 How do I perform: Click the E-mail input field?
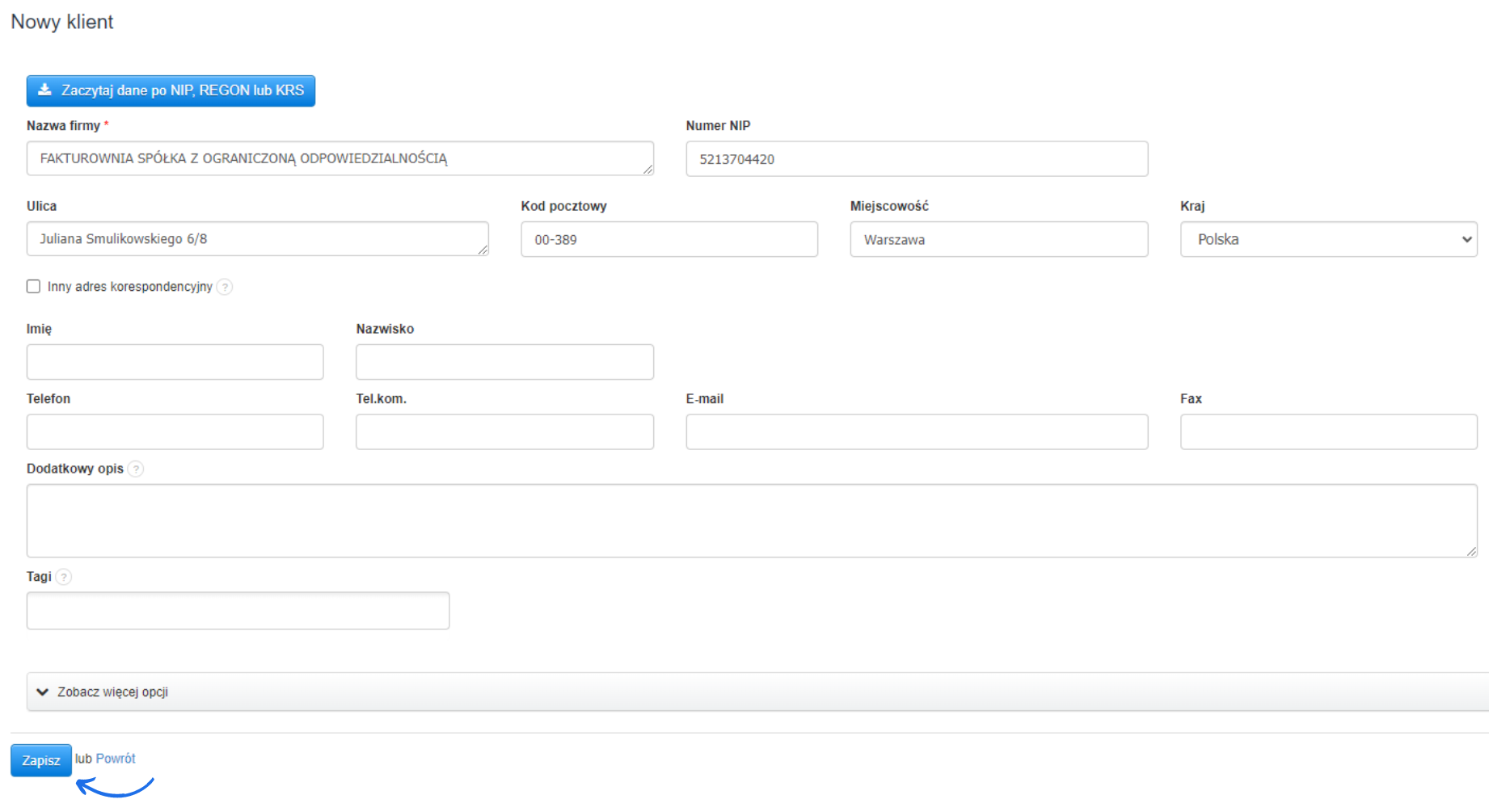916,432
